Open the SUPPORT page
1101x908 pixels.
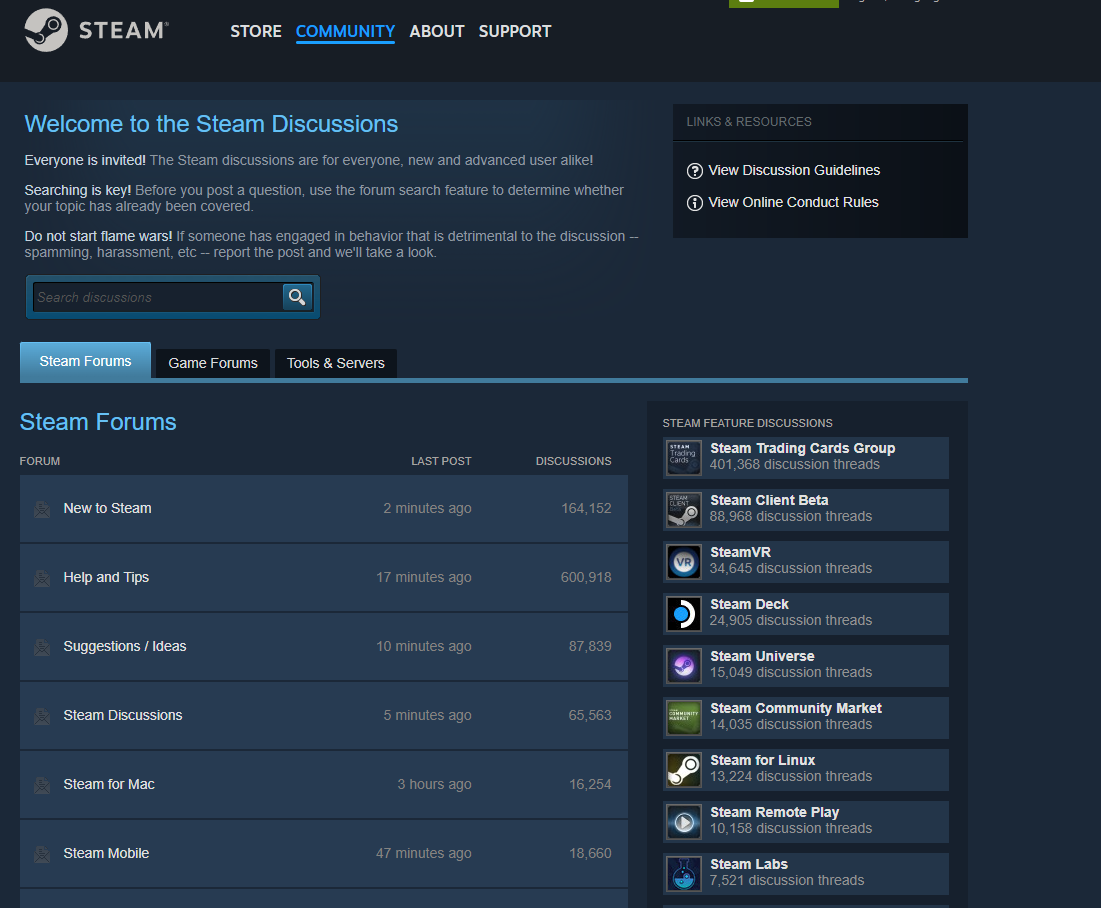515,31
